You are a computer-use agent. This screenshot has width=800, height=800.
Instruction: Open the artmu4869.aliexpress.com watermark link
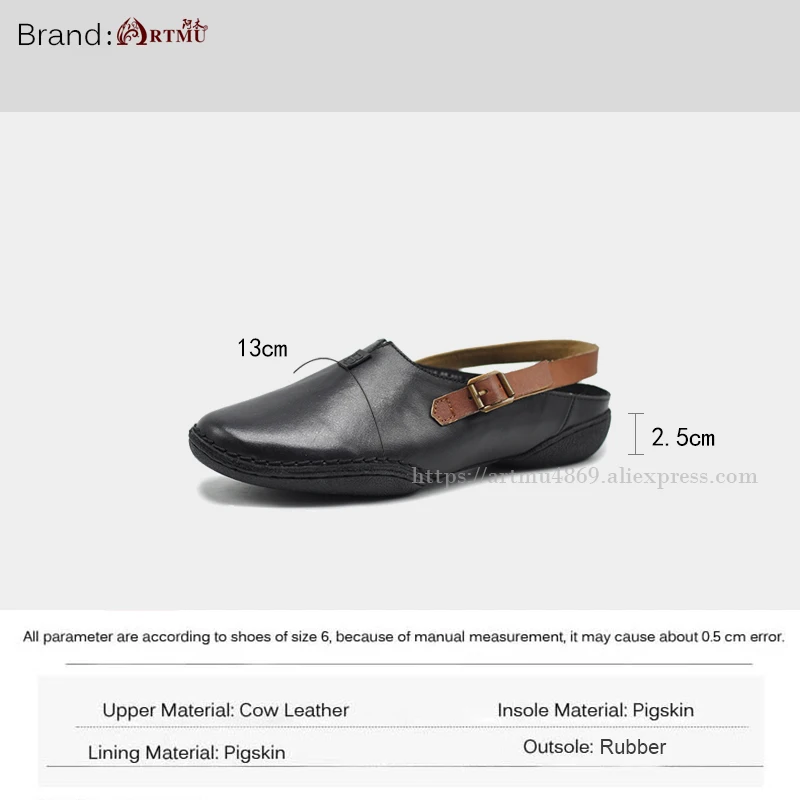point(585,476)
